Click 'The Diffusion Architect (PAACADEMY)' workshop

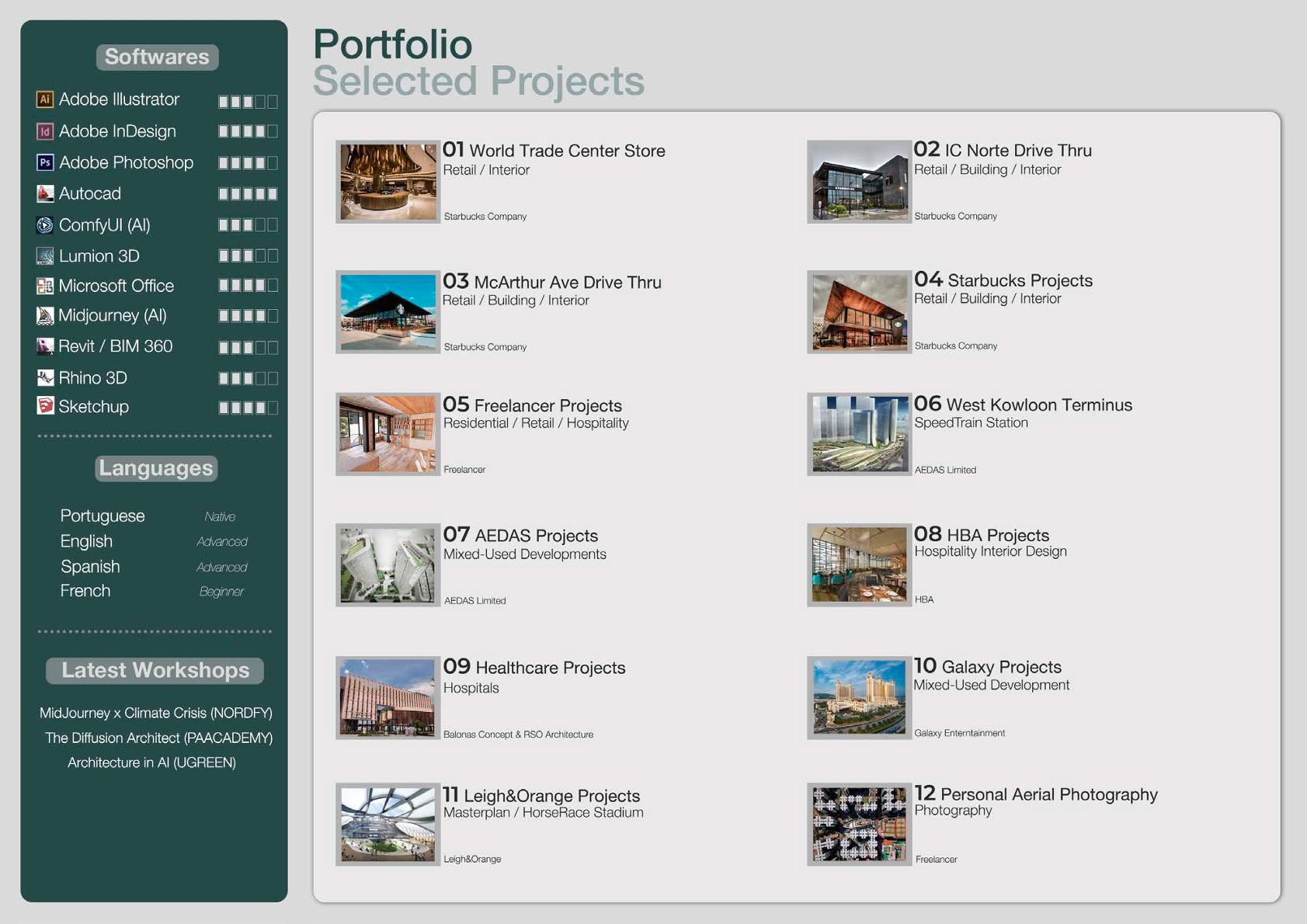[x=158, y=738]
